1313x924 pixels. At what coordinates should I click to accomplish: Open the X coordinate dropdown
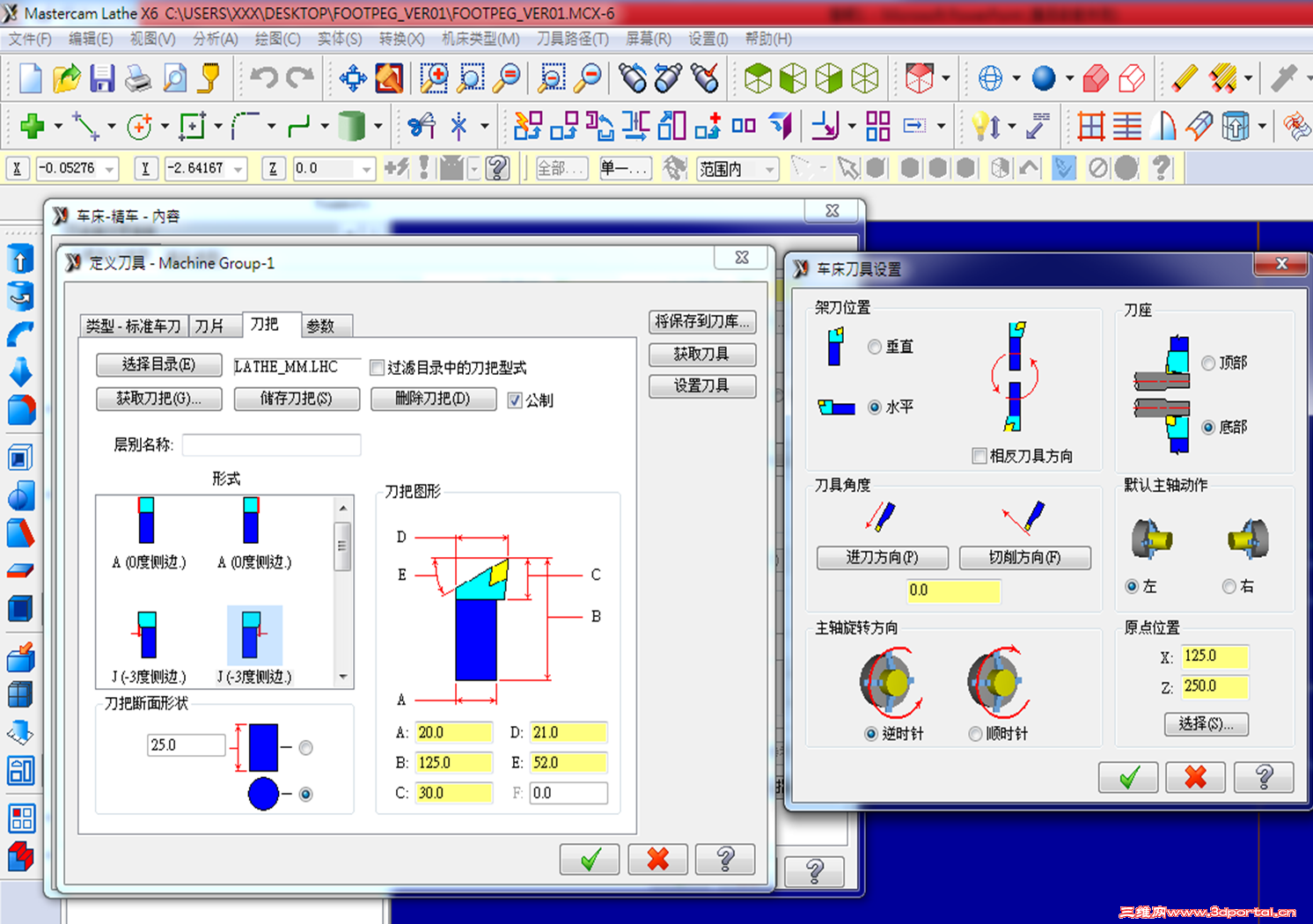[x=109, y=168]
